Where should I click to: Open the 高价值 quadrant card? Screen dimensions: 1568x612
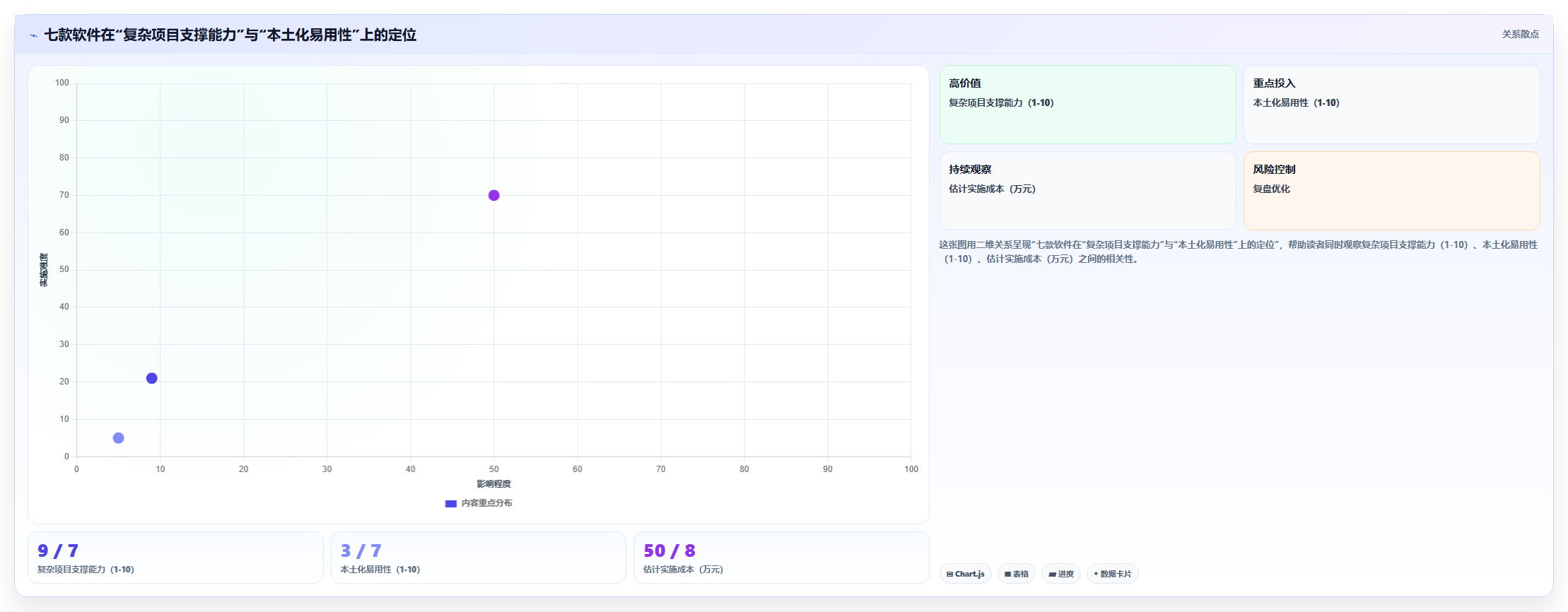click(1087, 105)
